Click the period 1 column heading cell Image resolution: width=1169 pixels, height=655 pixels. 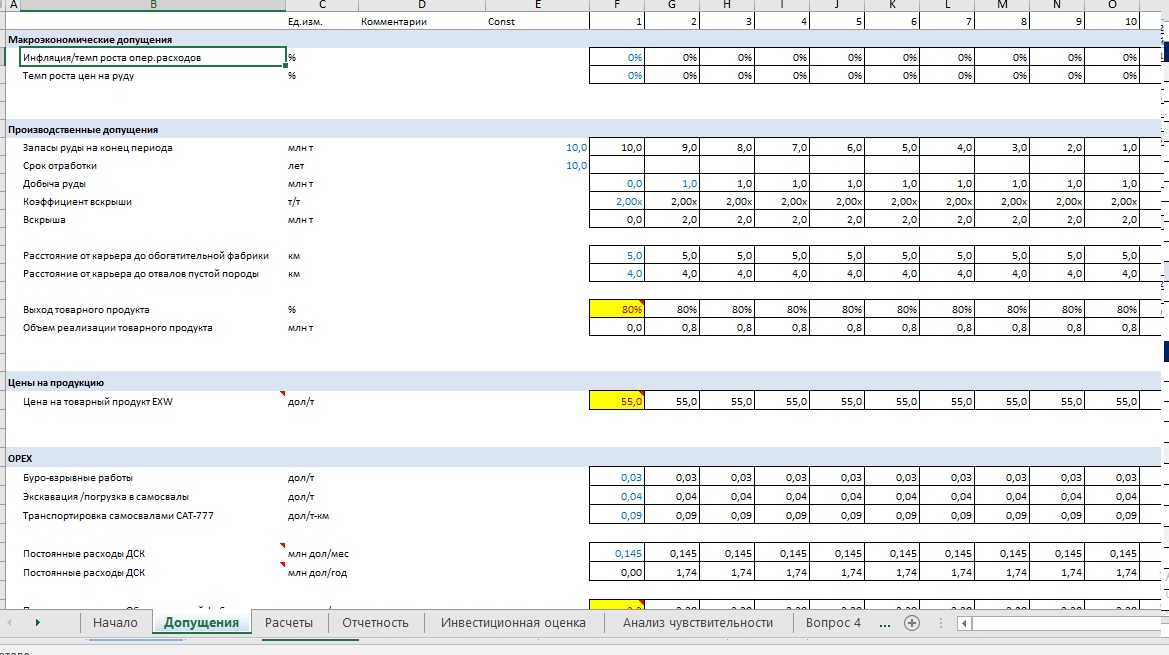[x=617, y=22]
